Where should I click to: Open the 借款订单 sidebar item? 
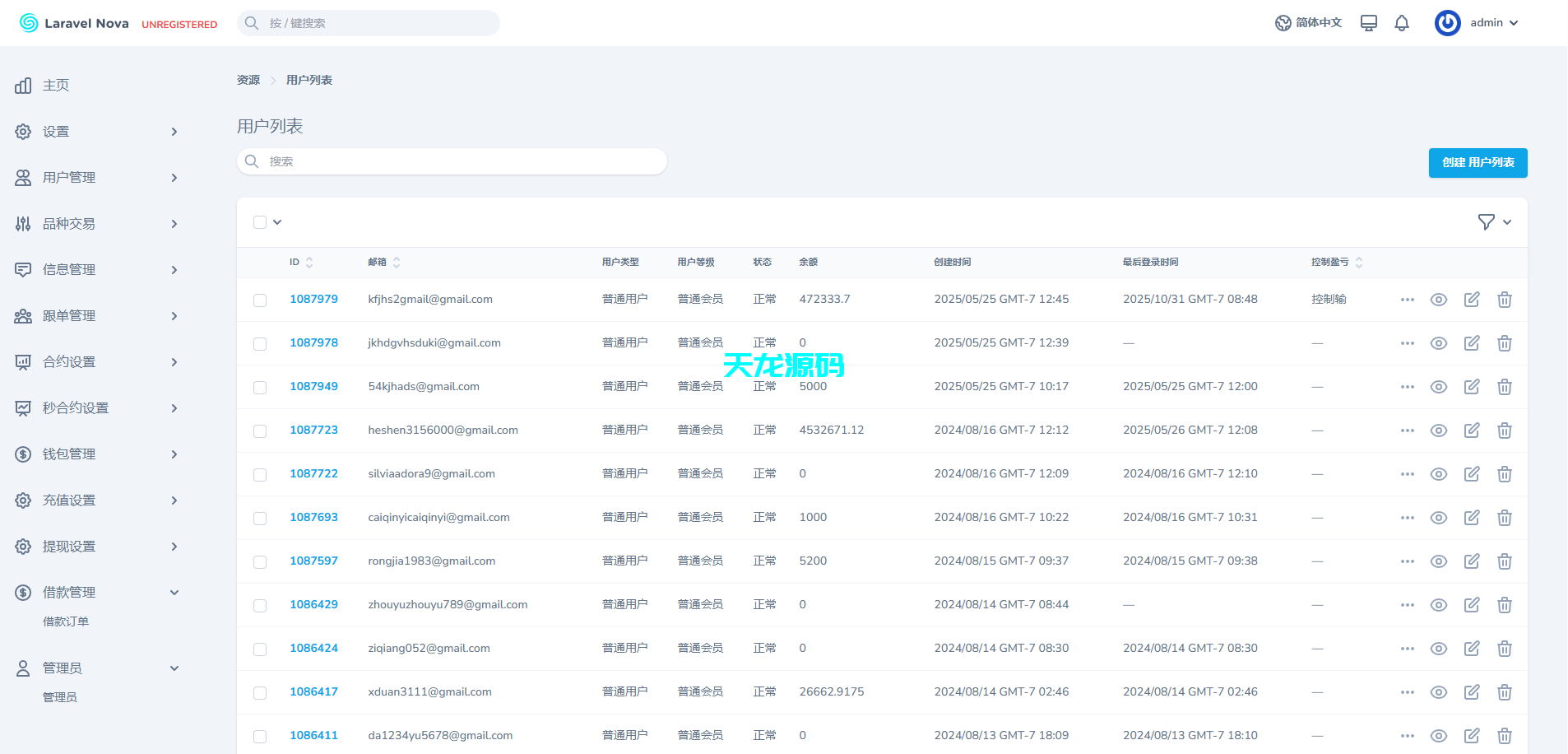[x=66, y=621]
